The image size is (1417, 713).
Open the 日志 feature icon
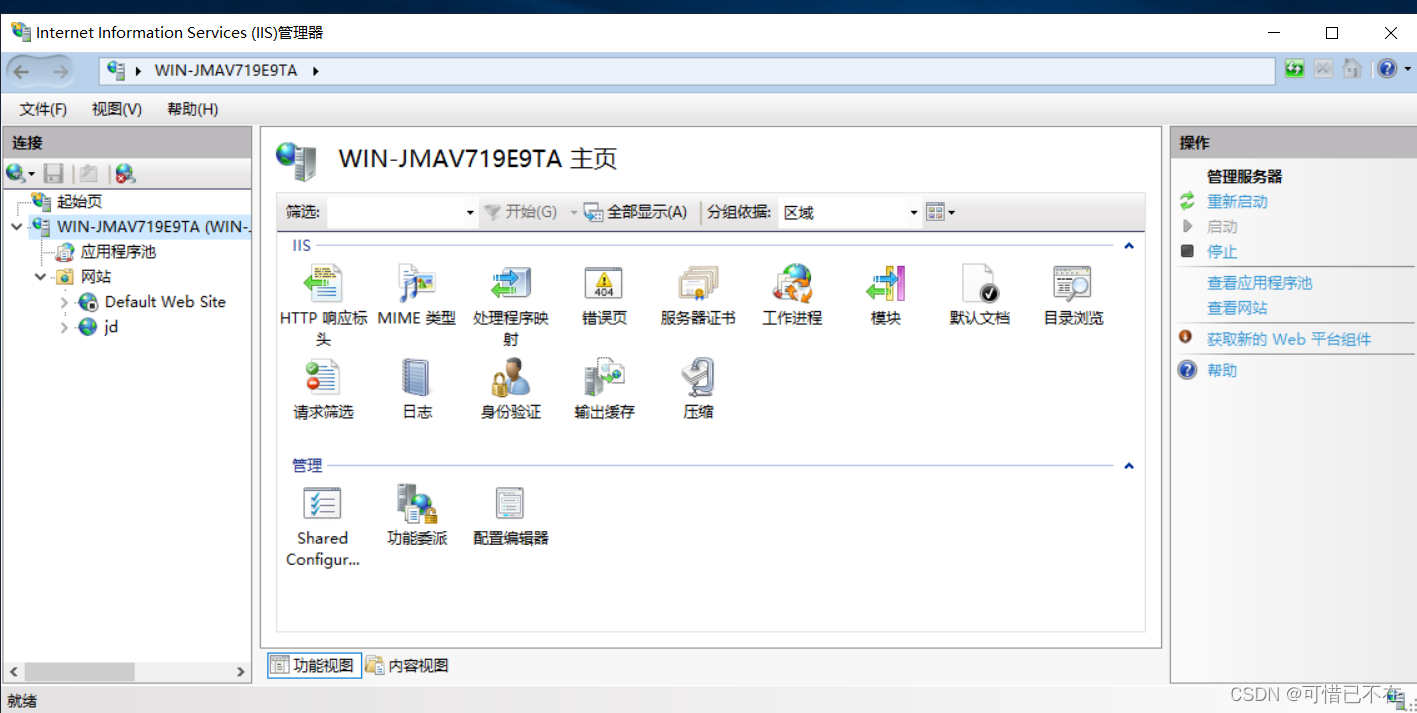coord(416,379)
